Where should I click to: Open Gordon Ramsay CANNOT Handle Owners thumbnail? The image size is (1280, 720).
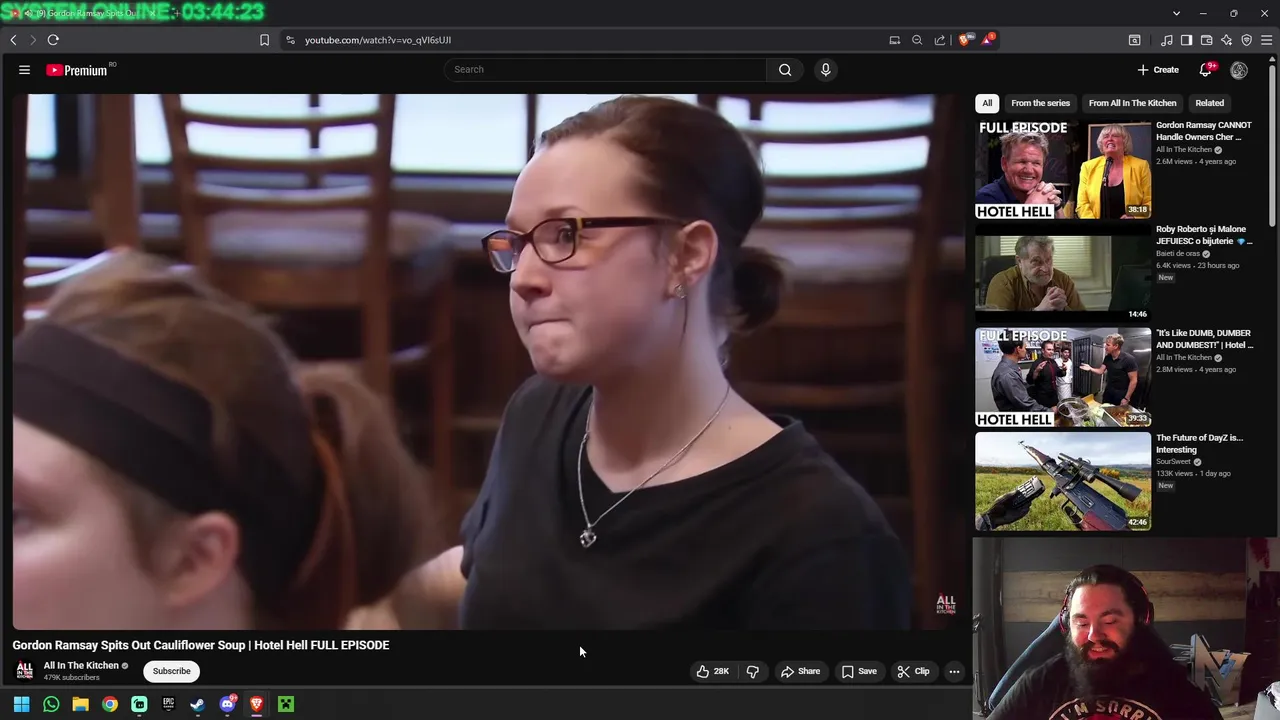click(x=1063, y=170)
